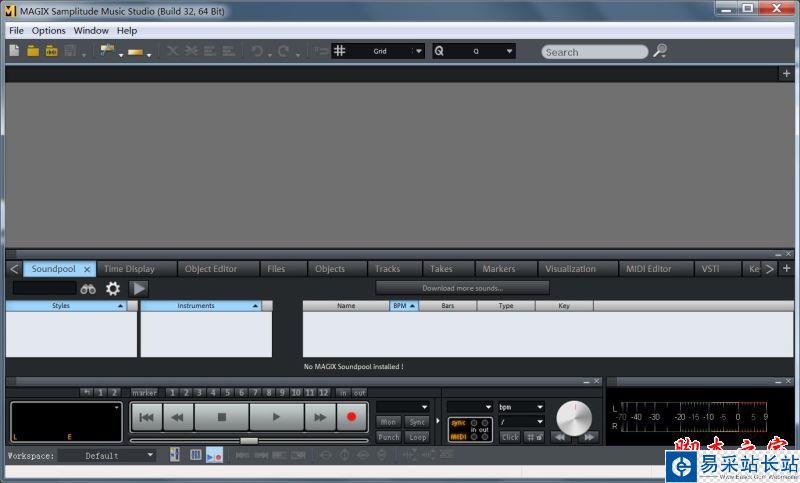Create a new project with the blank page icon
The image size is (800, 483).
(x=14, y=50)
